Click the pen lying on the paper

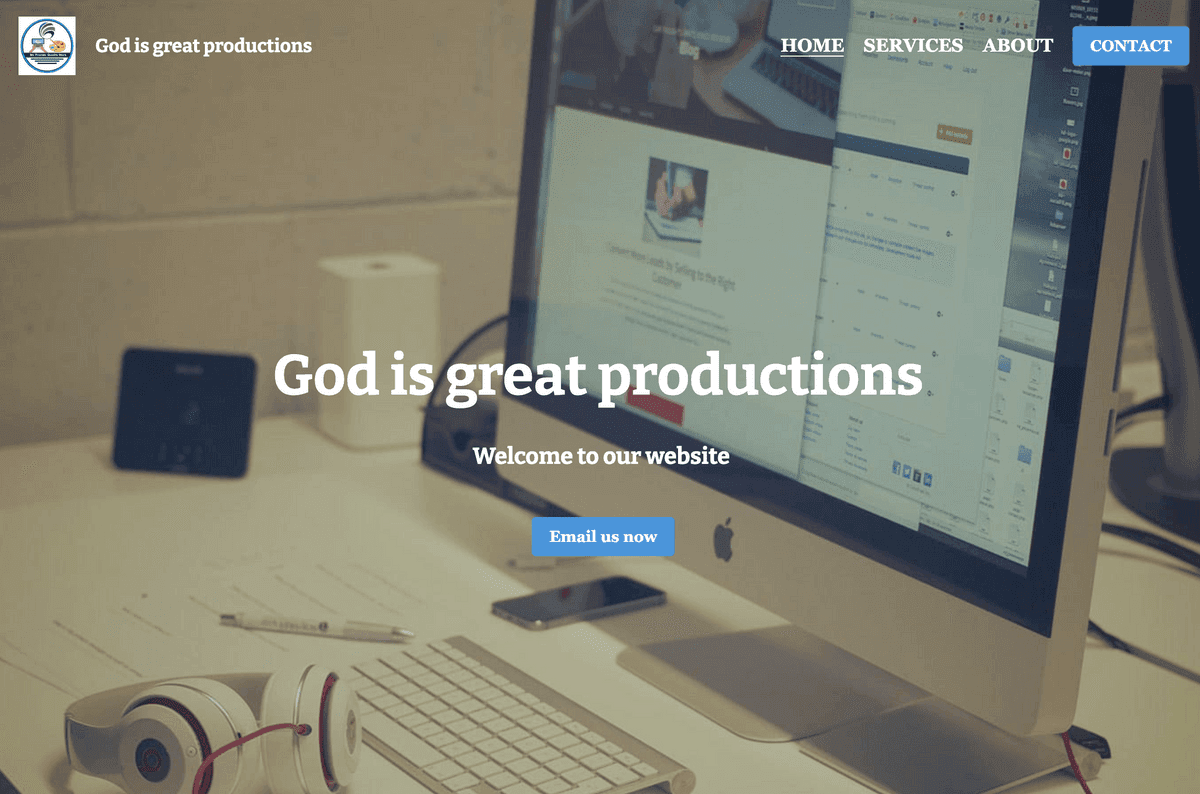click(x=316, y=627)
